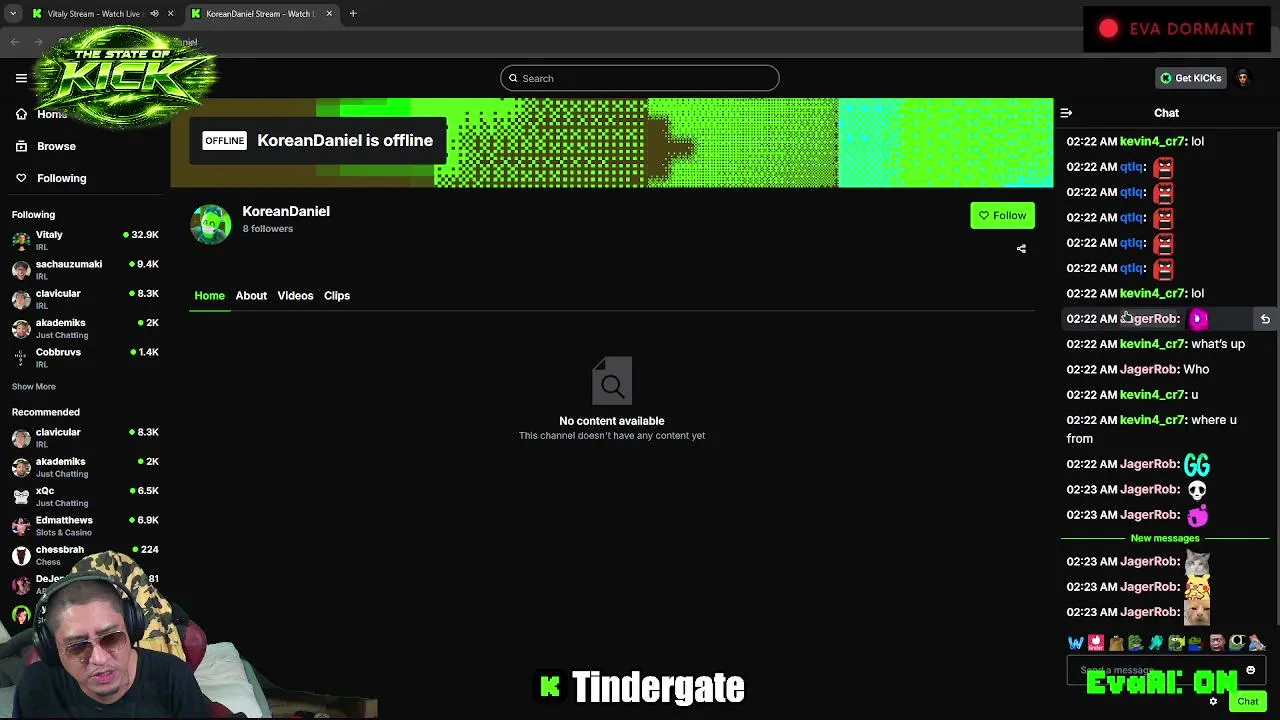Click the skull emote in chat
The image size is (1280, 720).
(1197, 490)
